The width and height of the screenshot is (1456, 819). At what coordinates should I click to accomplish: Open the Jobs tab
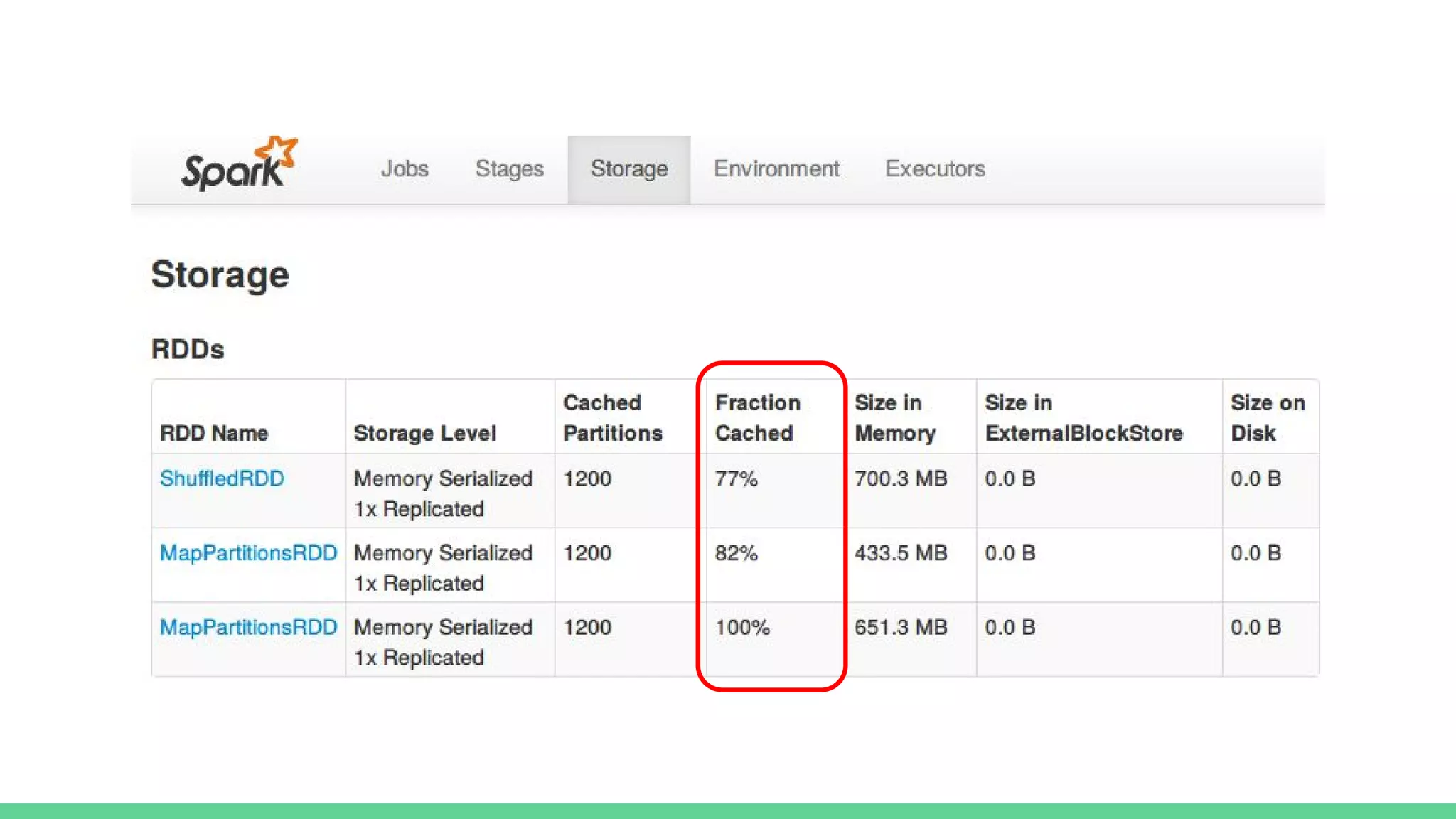(405, 169)
